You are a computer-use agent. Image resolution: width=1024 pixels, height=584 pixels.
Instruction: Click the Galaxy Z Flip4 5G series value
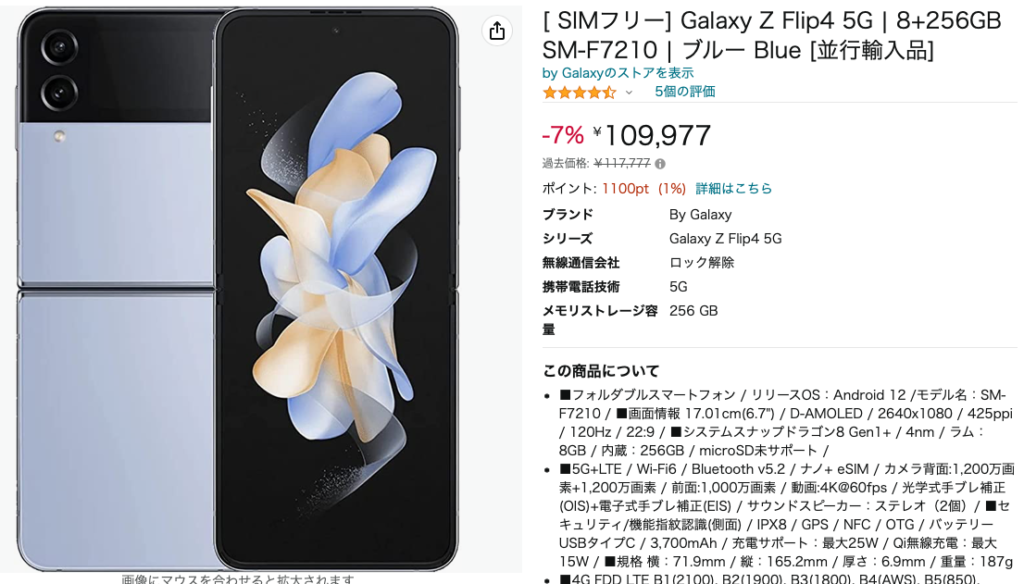(725, 238)
